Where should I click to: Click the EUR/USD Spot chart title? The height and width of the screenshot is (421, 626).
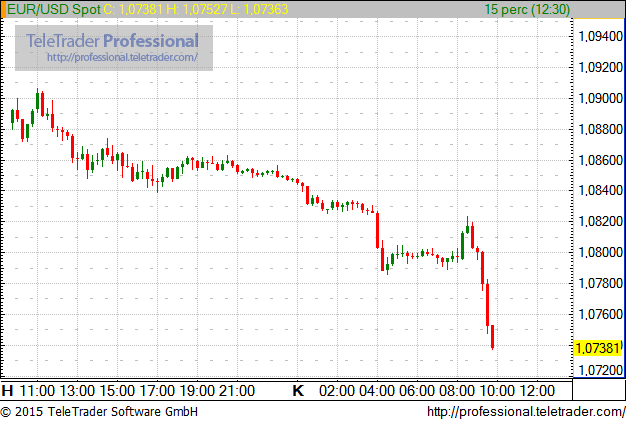[54, 9]
